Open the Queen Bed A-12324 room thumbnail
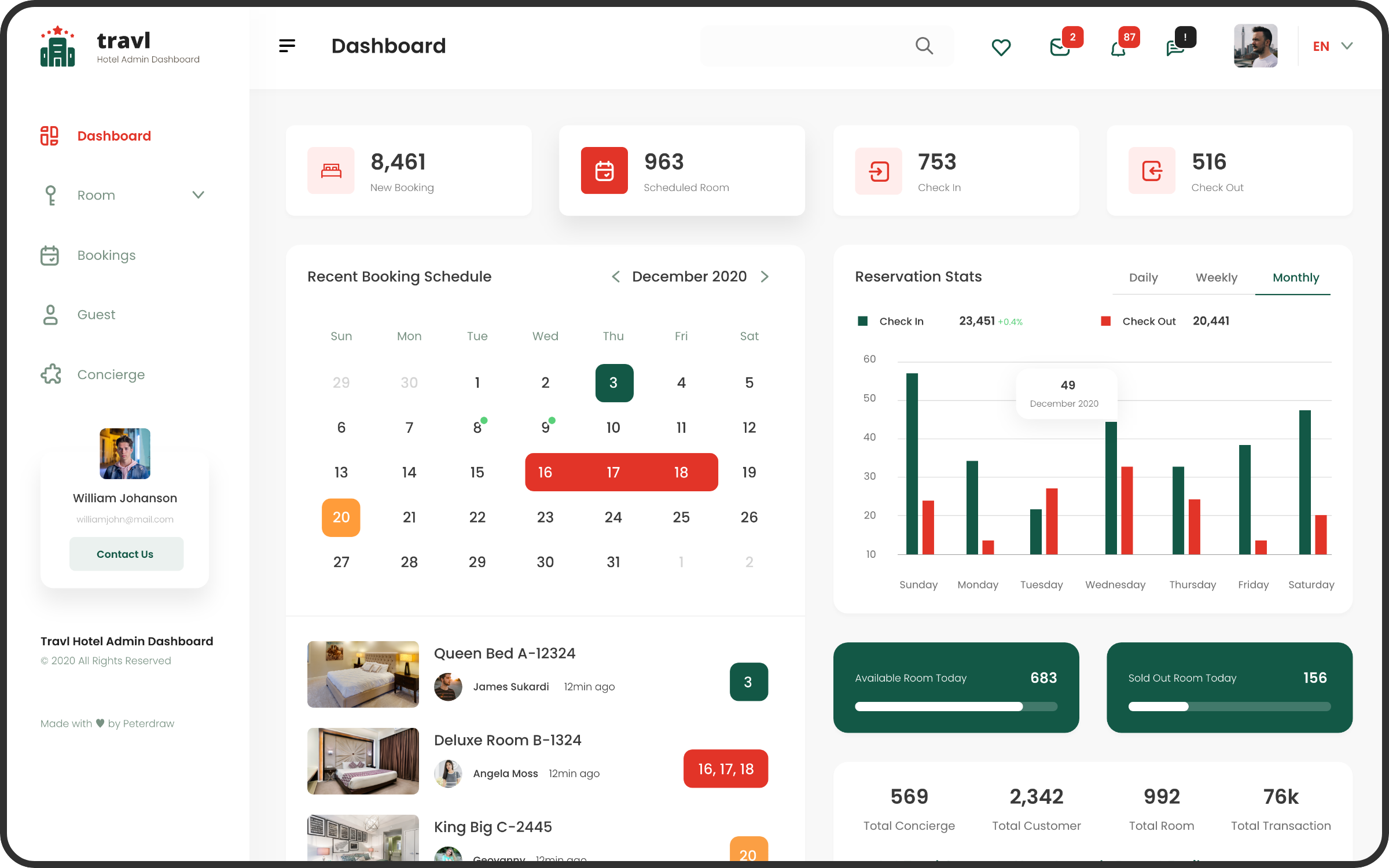Screen dimensions: 1389x868 (363, 674)
